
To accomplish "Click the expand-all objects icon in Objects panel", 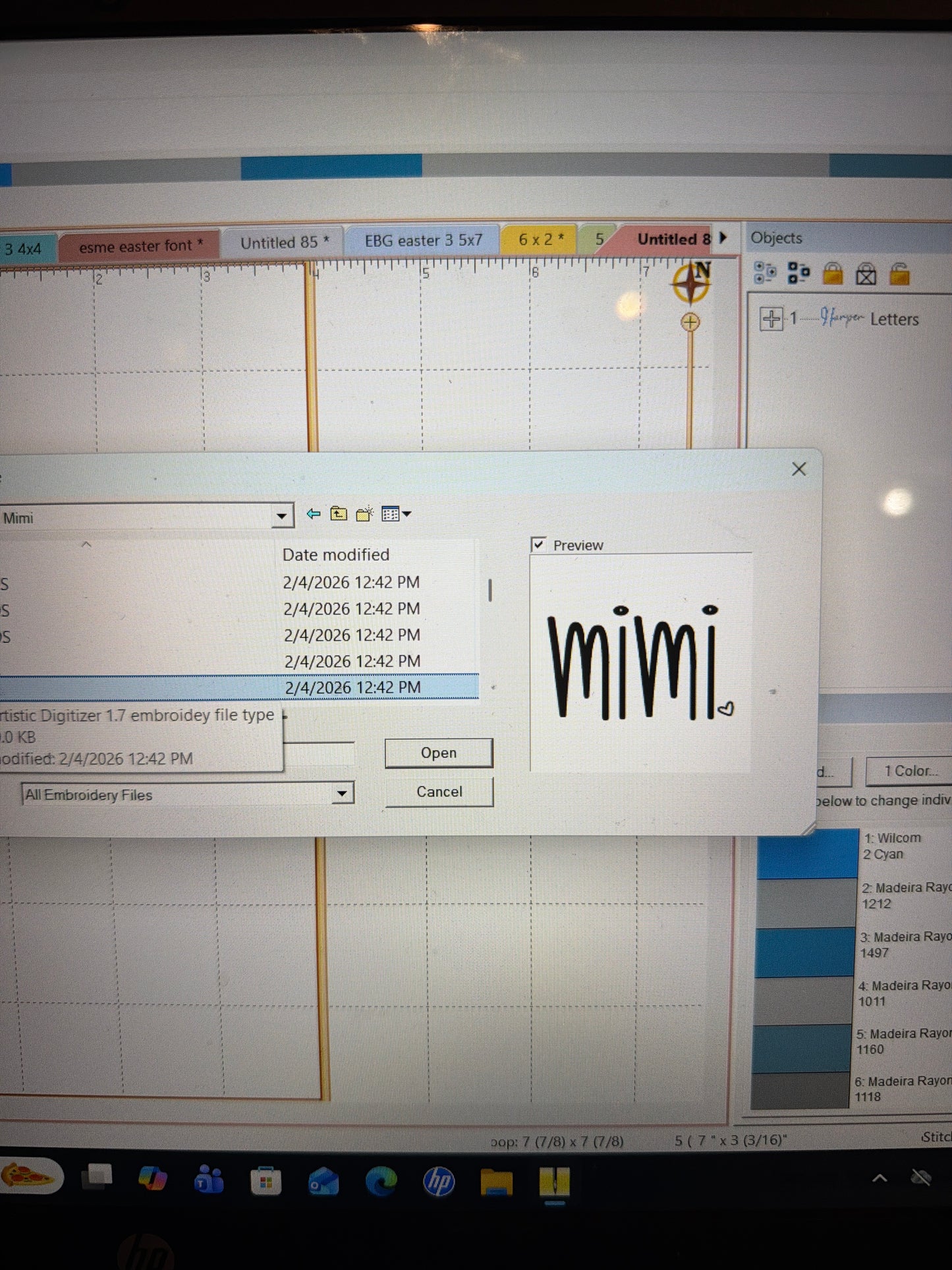I will (x=765, y=273).
